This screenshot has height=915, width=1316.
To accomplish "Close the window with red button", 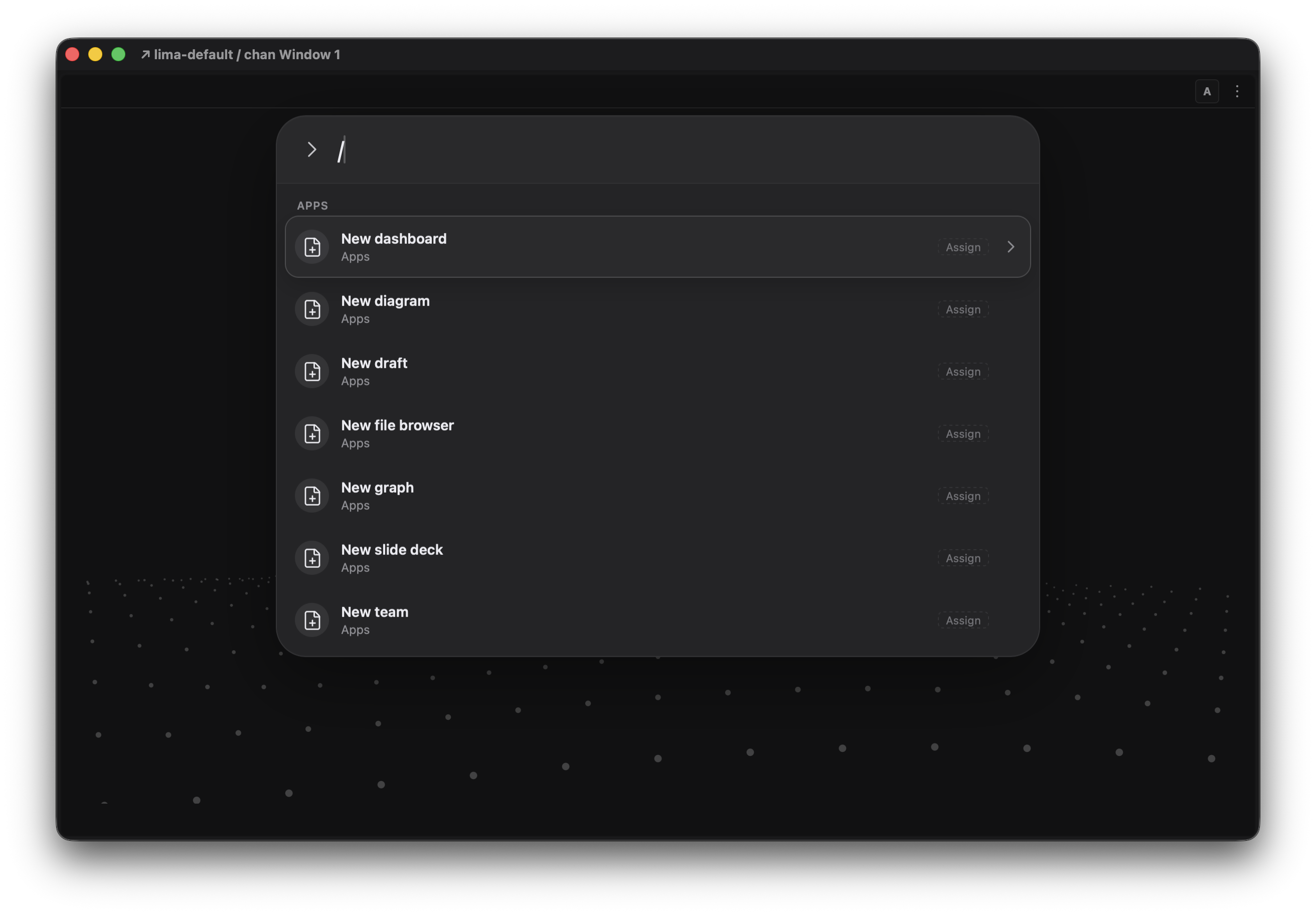I will (x=72, y=55).
